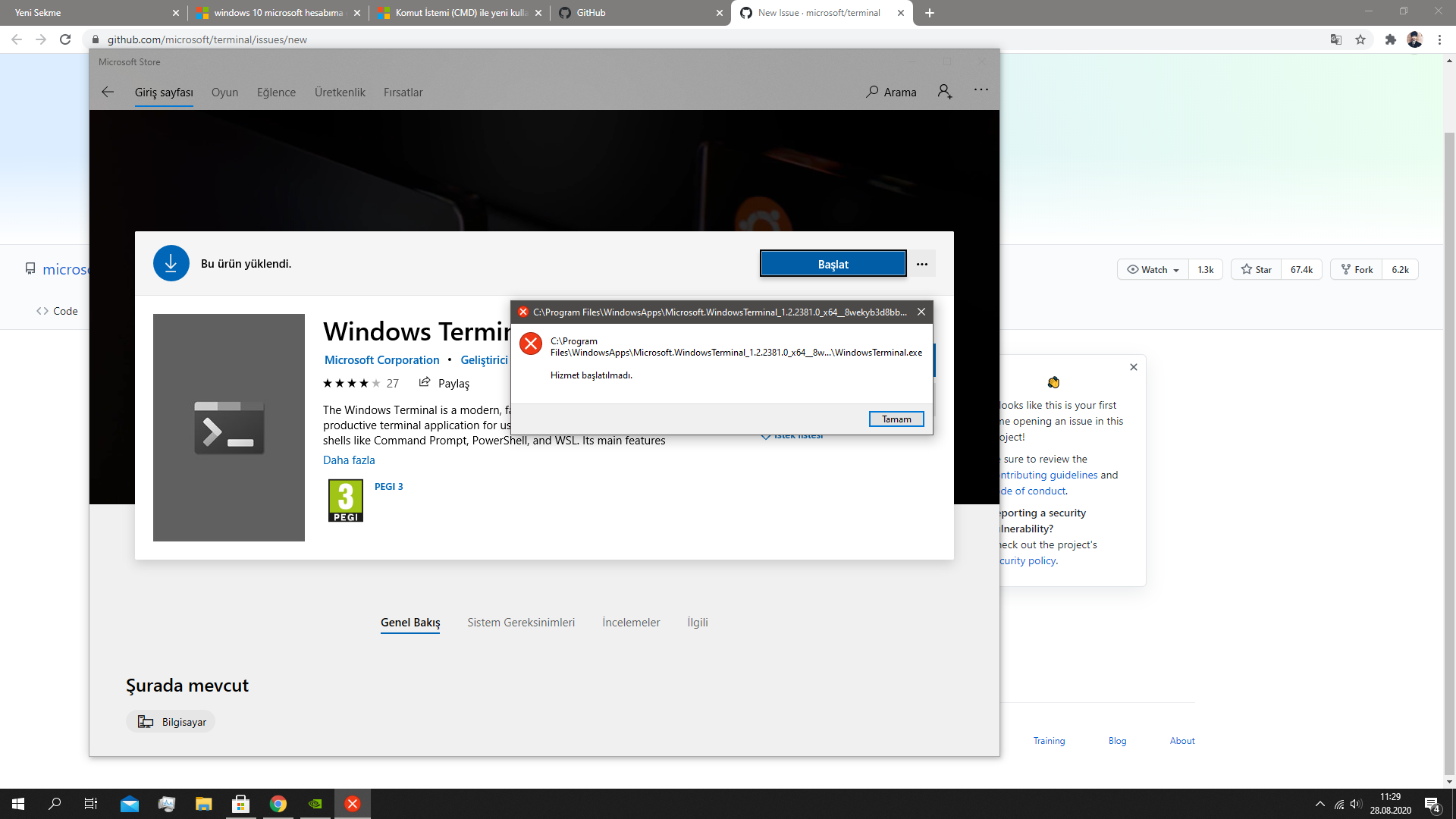Open Task View from the taskbar

[x=89, y=803]
